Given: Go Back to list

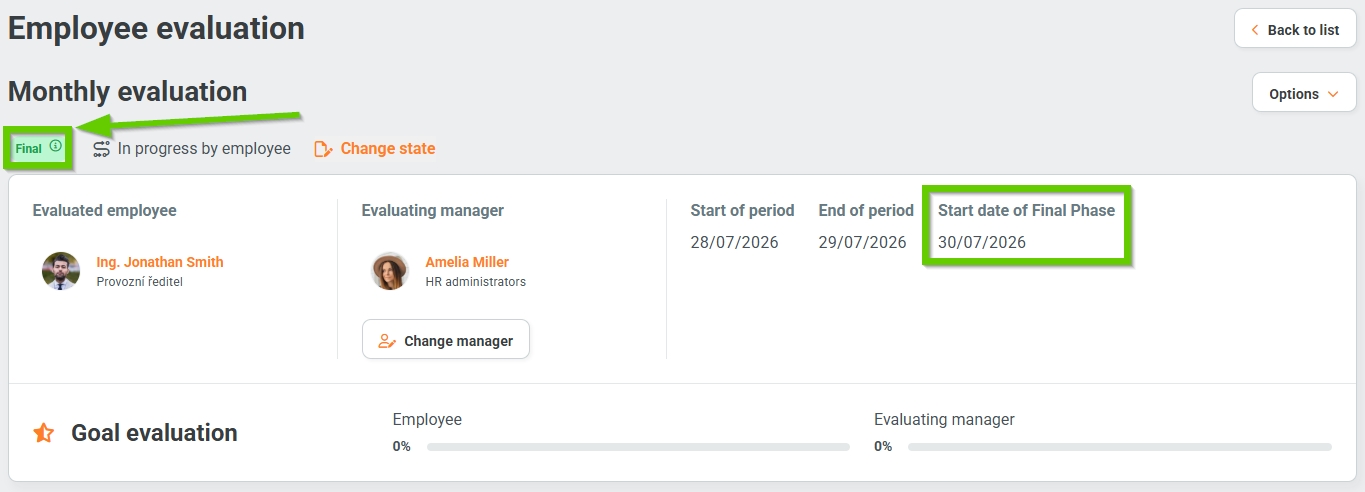Looking at the screenshot, I should click(1295, 29).
